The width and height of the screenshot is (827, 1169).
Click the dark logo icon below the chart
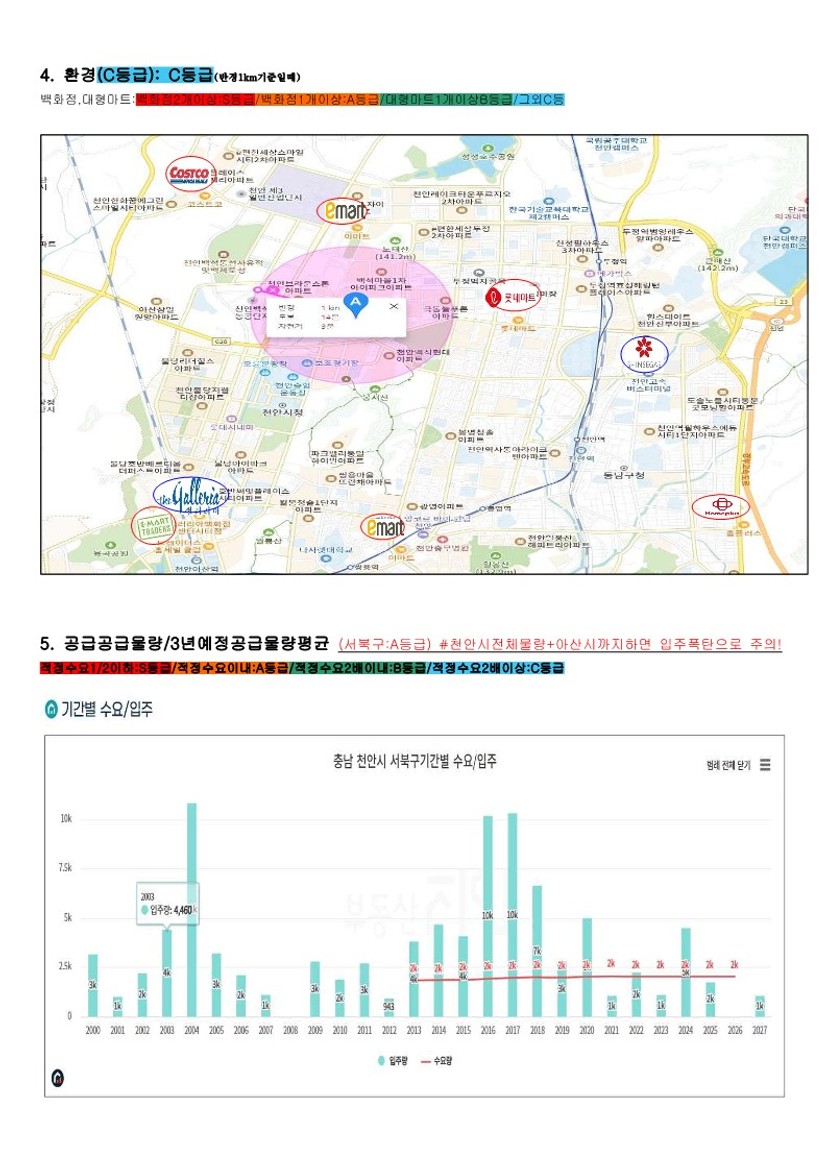pyautogui.click(x=57, y=1077)
